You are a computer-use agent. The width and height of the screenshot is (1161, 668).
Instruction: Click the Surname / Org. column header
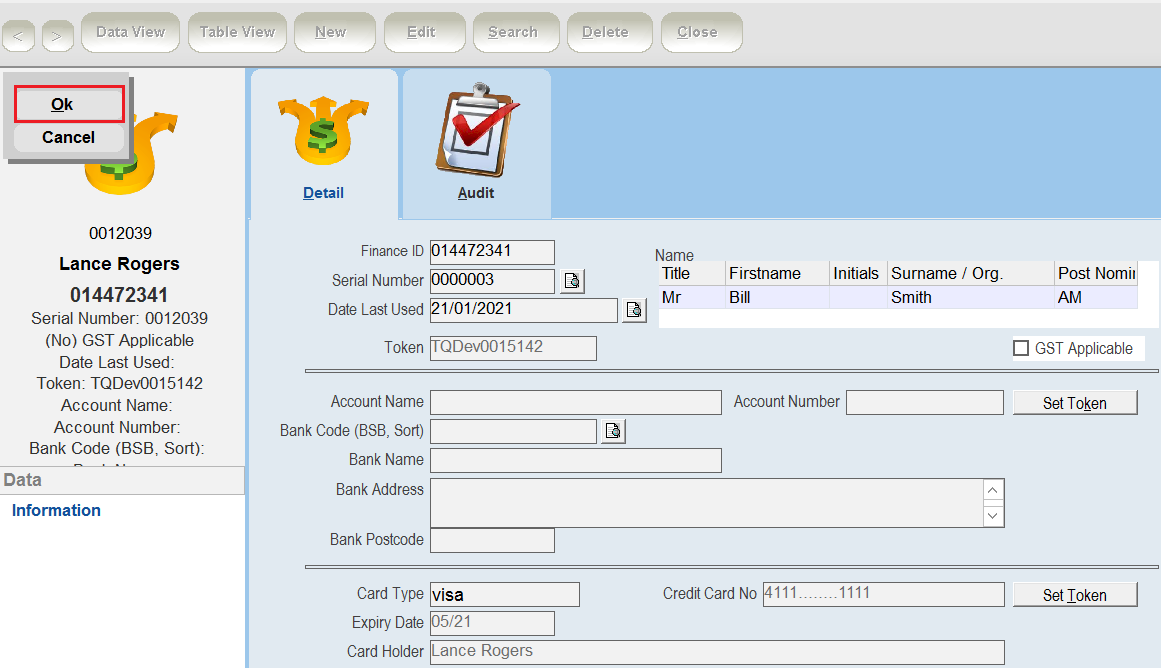point(971,273)
